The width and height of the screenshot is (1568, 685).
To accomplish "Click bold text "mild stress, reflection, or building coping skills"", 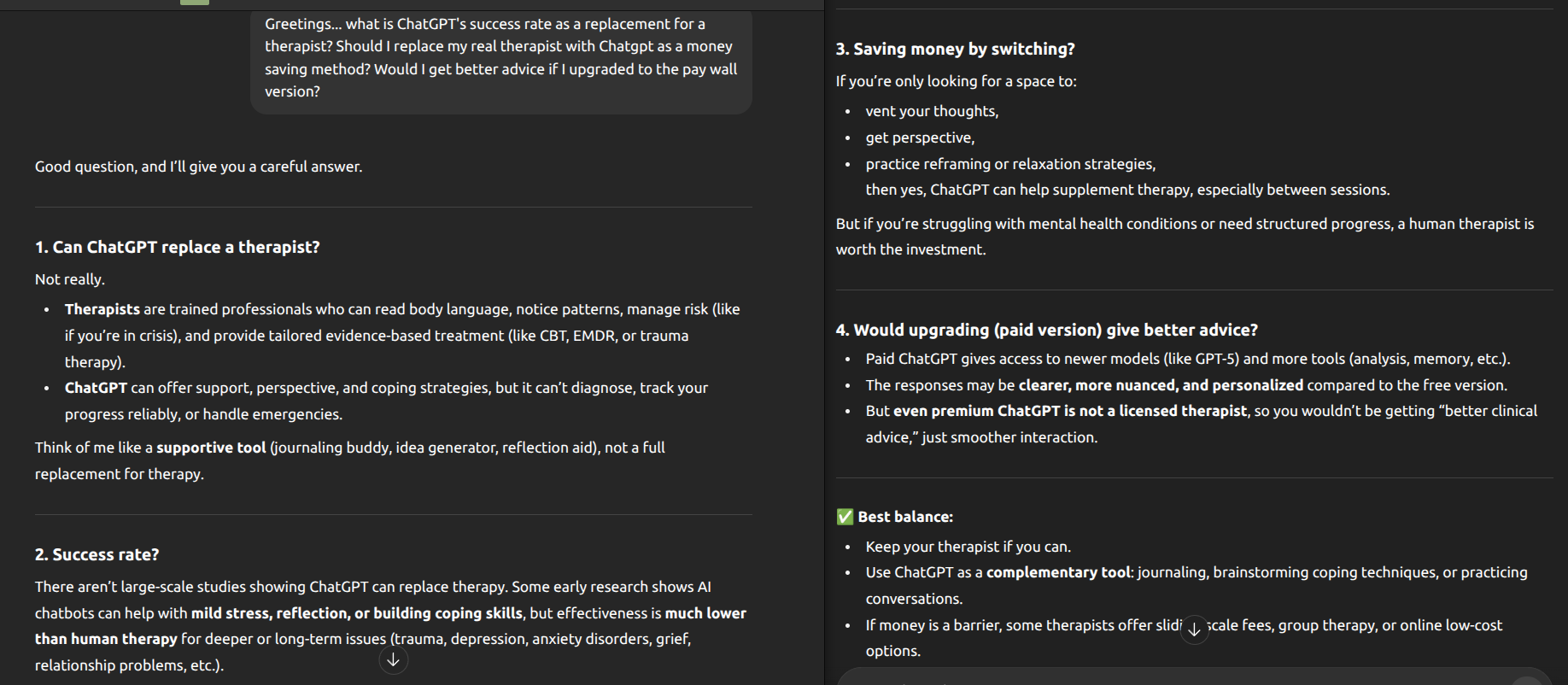I will (x=356, y=613).
